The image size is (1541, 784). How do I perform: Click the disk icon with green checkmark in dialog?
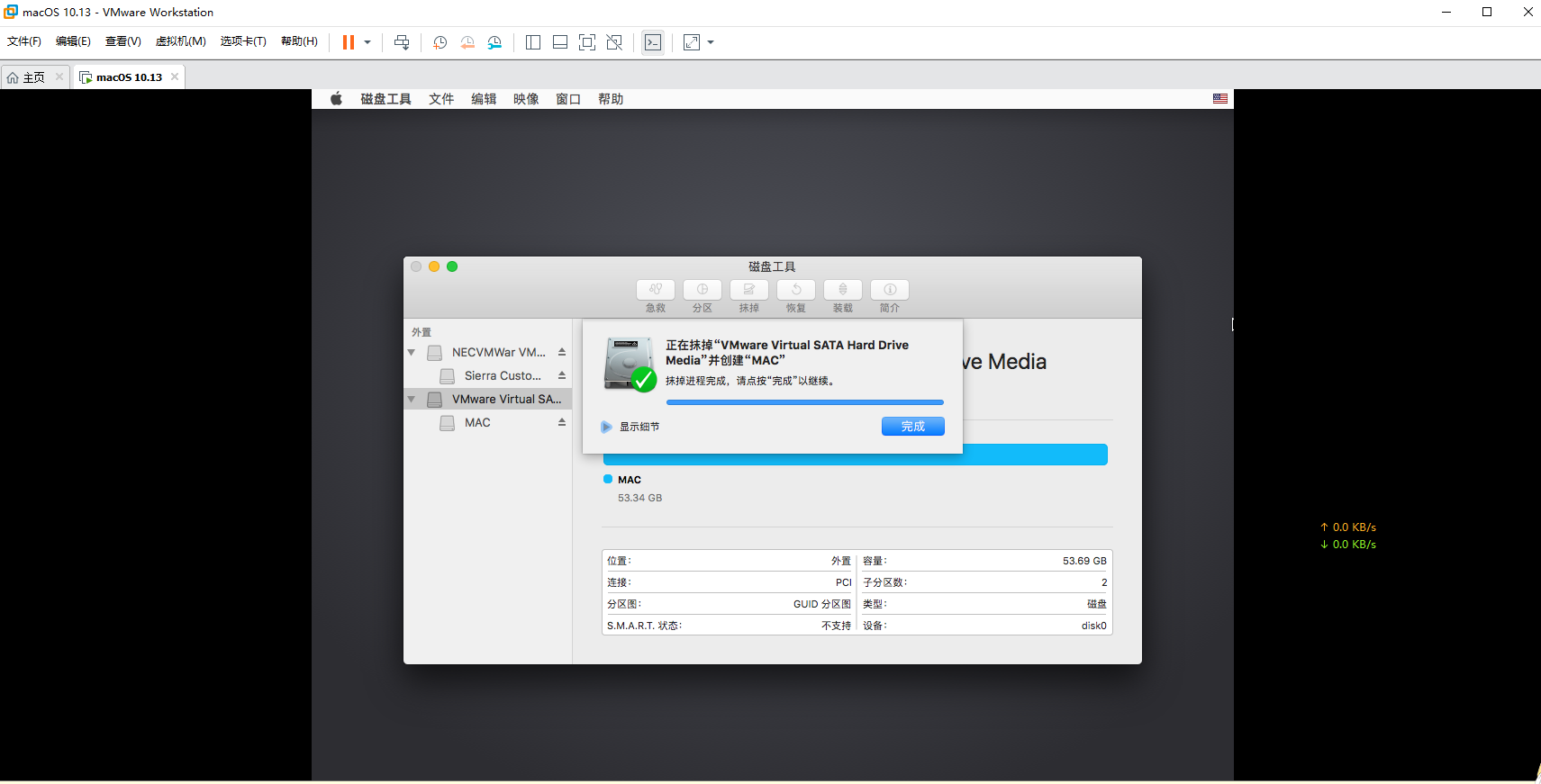tap(630, 364)
